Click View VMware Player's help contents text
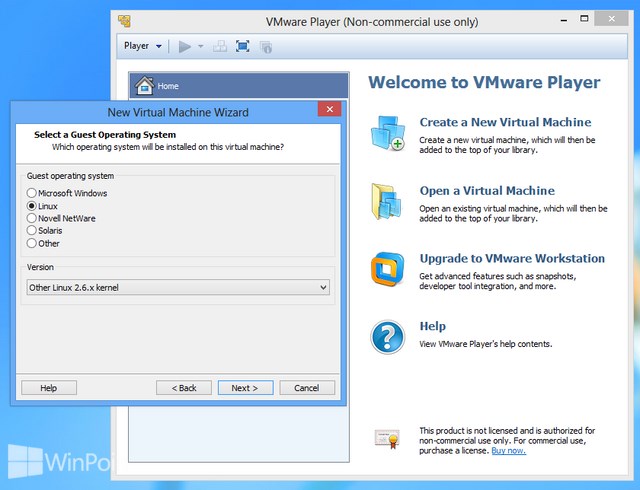 coord(486,344)
